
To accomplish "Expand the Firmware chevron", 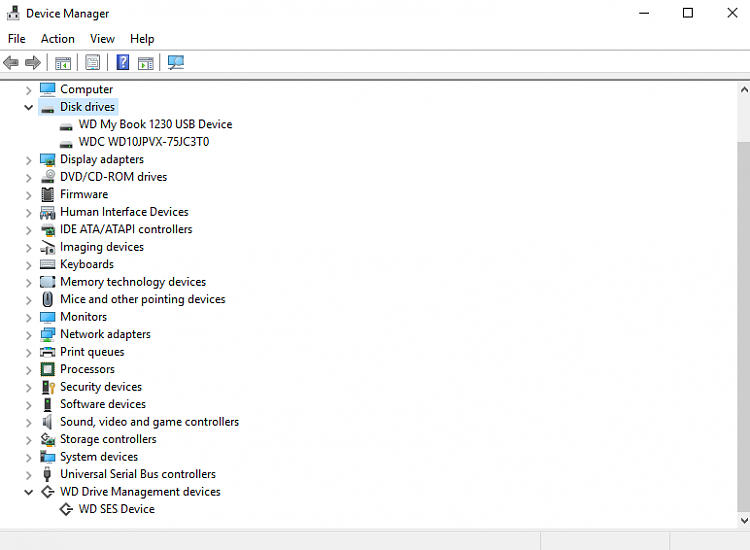I will point(28,195).
